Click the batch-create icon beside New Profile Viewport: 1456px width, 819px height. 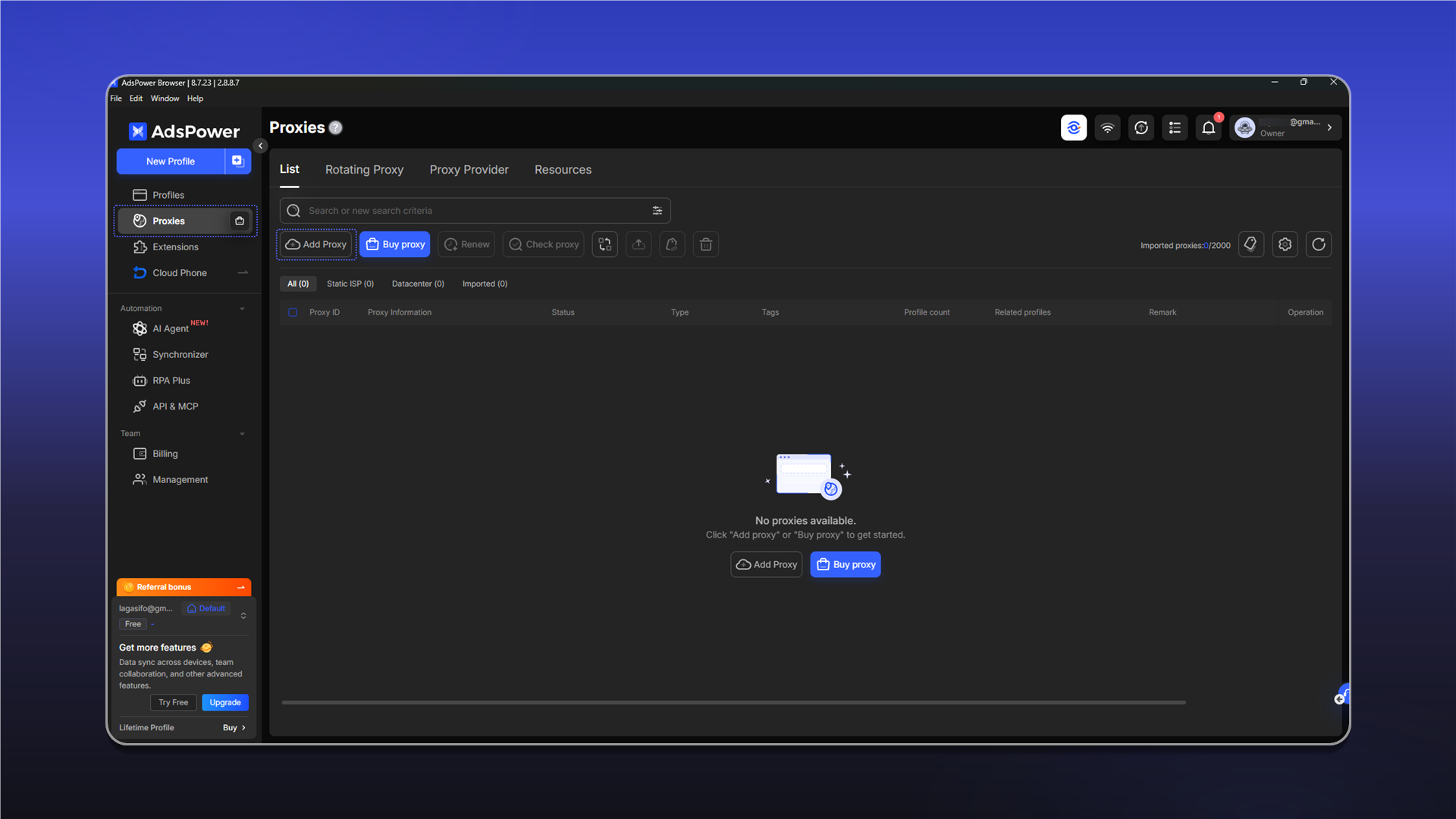(x=237, y=161)
